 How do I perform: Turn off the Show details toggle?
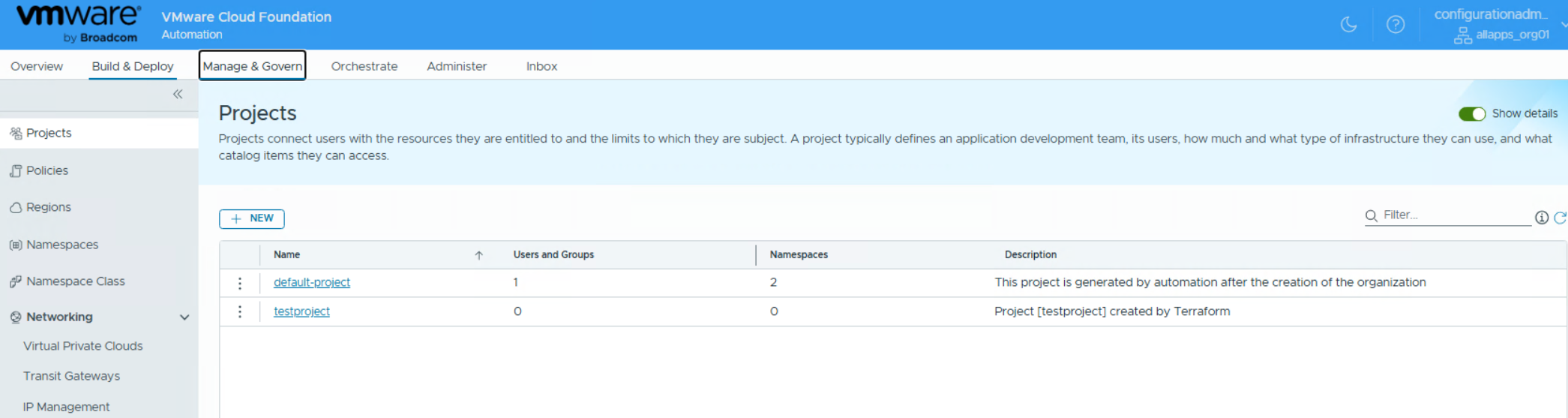pyautogui.click(x=1471, y=114)
